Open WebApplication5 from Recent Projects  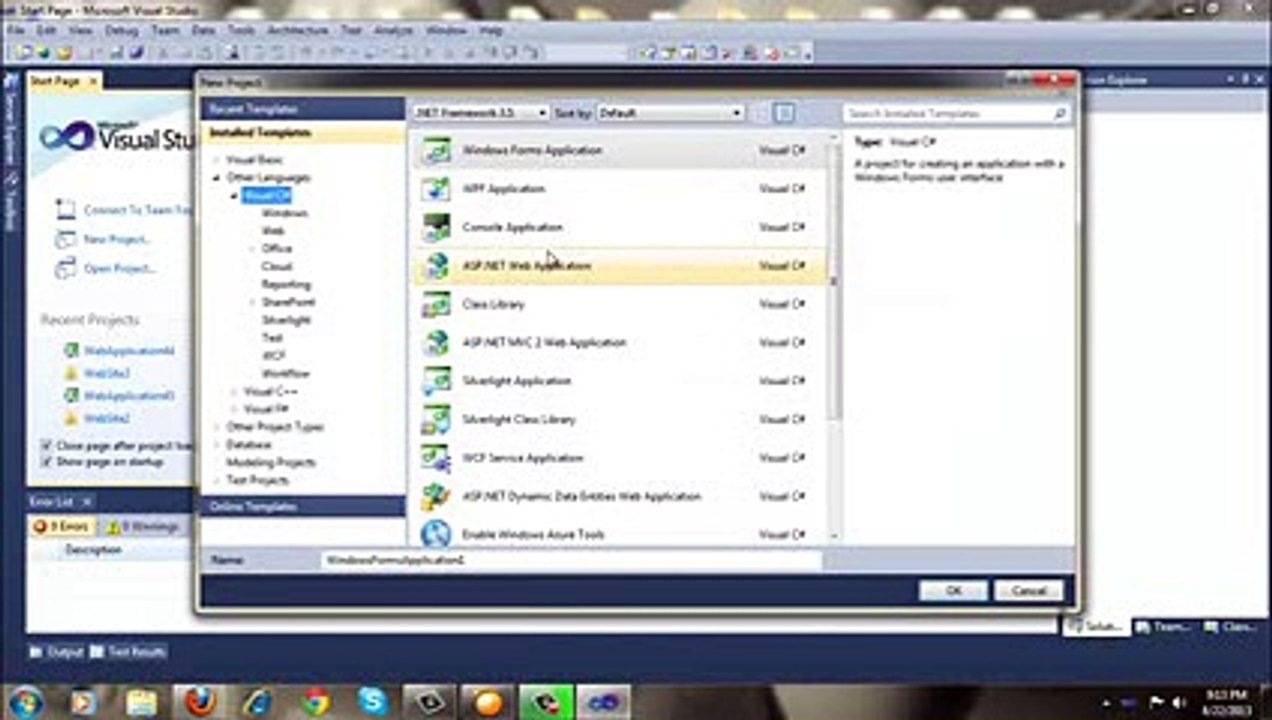[129, 396]
